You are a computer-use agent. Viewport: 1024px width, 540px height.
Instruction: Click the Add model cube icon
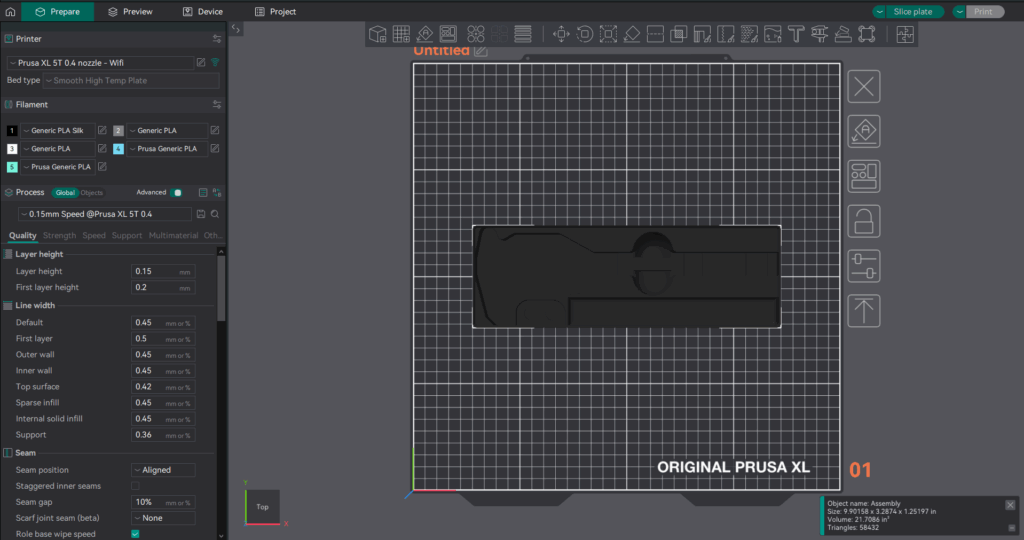[378, 34]
